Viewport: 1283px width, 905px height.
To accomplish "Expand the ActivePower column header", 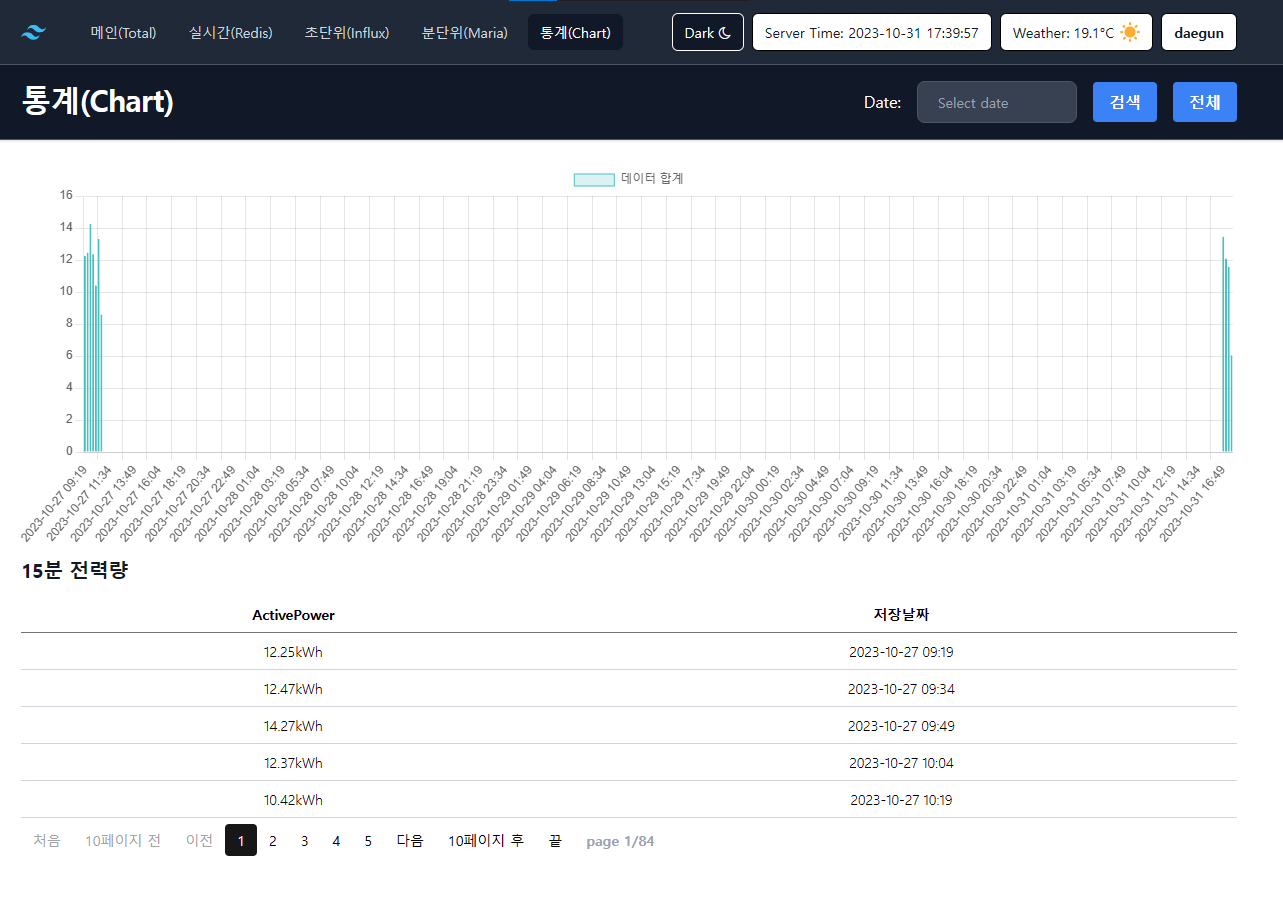I will [292, 615].
